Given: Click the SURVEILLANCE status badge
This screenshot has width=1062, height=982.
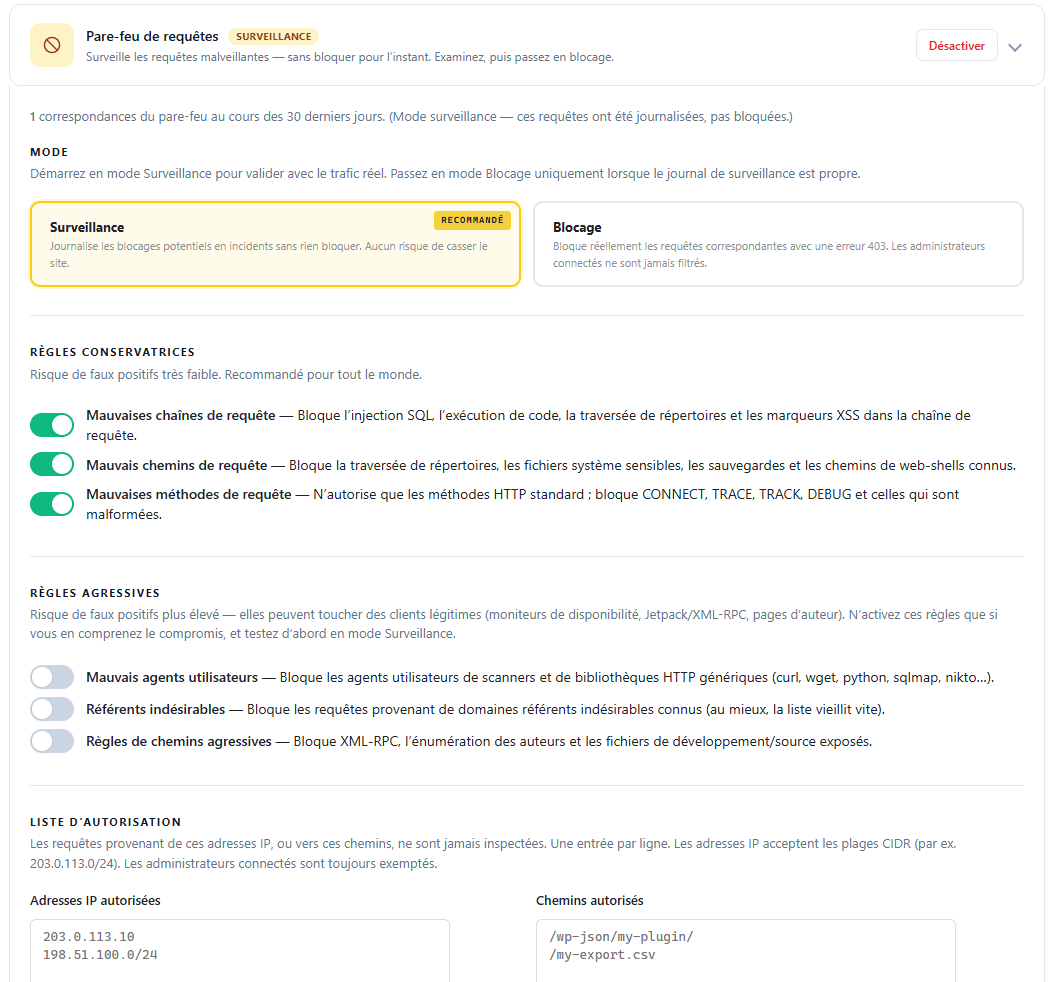Looking at the screenshot, I should tap(274, 37).
